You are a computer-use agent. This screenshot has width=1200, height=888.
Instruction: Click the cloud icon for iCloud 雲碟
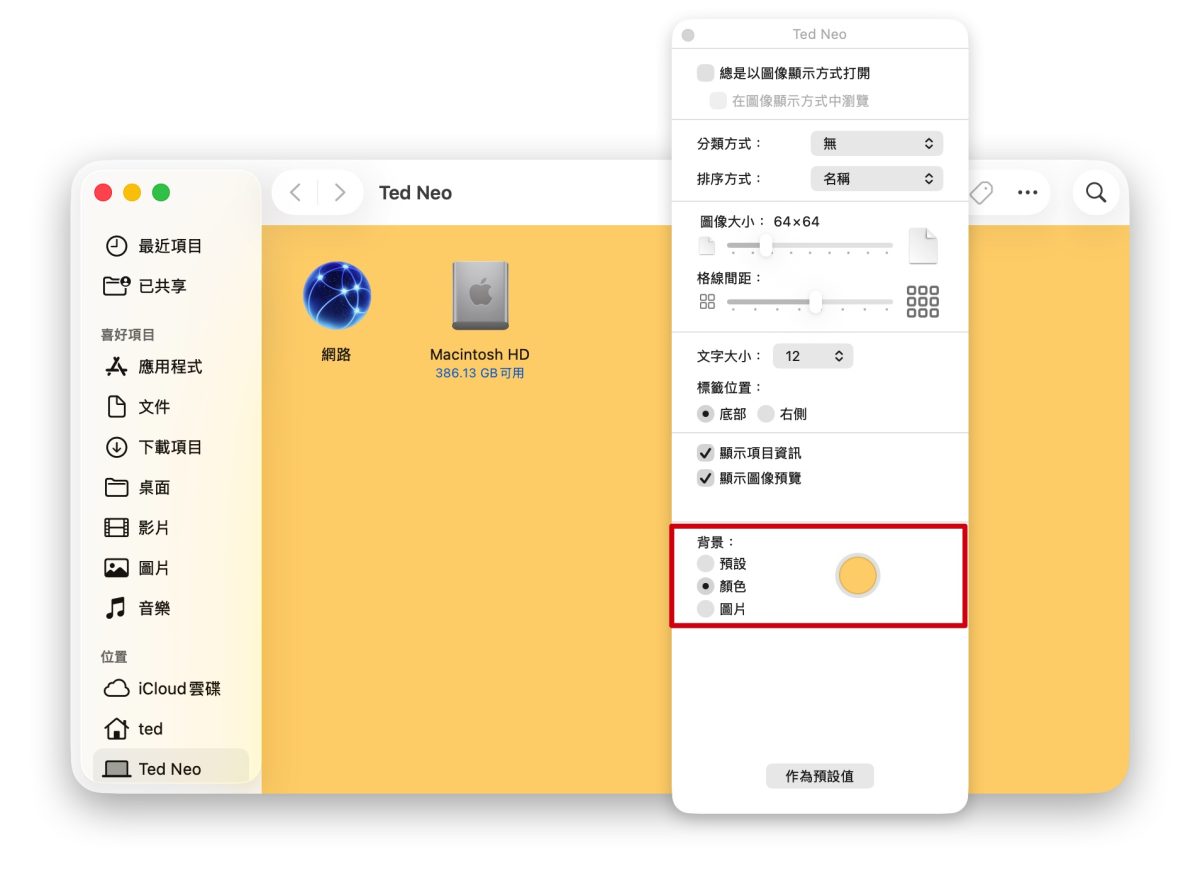tap(117, 688)
